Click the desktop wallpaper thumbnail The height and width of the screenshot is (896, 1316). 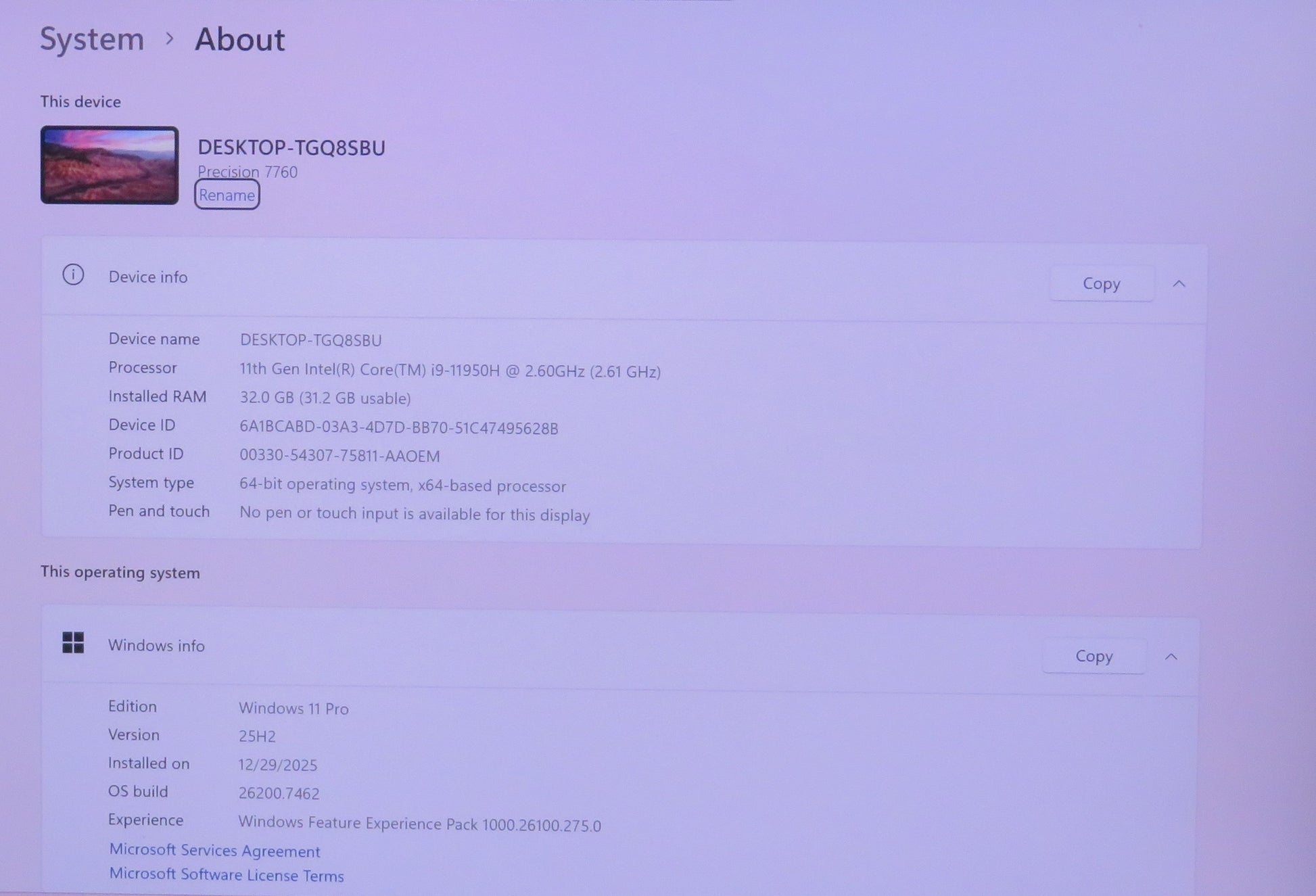point(110,165)
